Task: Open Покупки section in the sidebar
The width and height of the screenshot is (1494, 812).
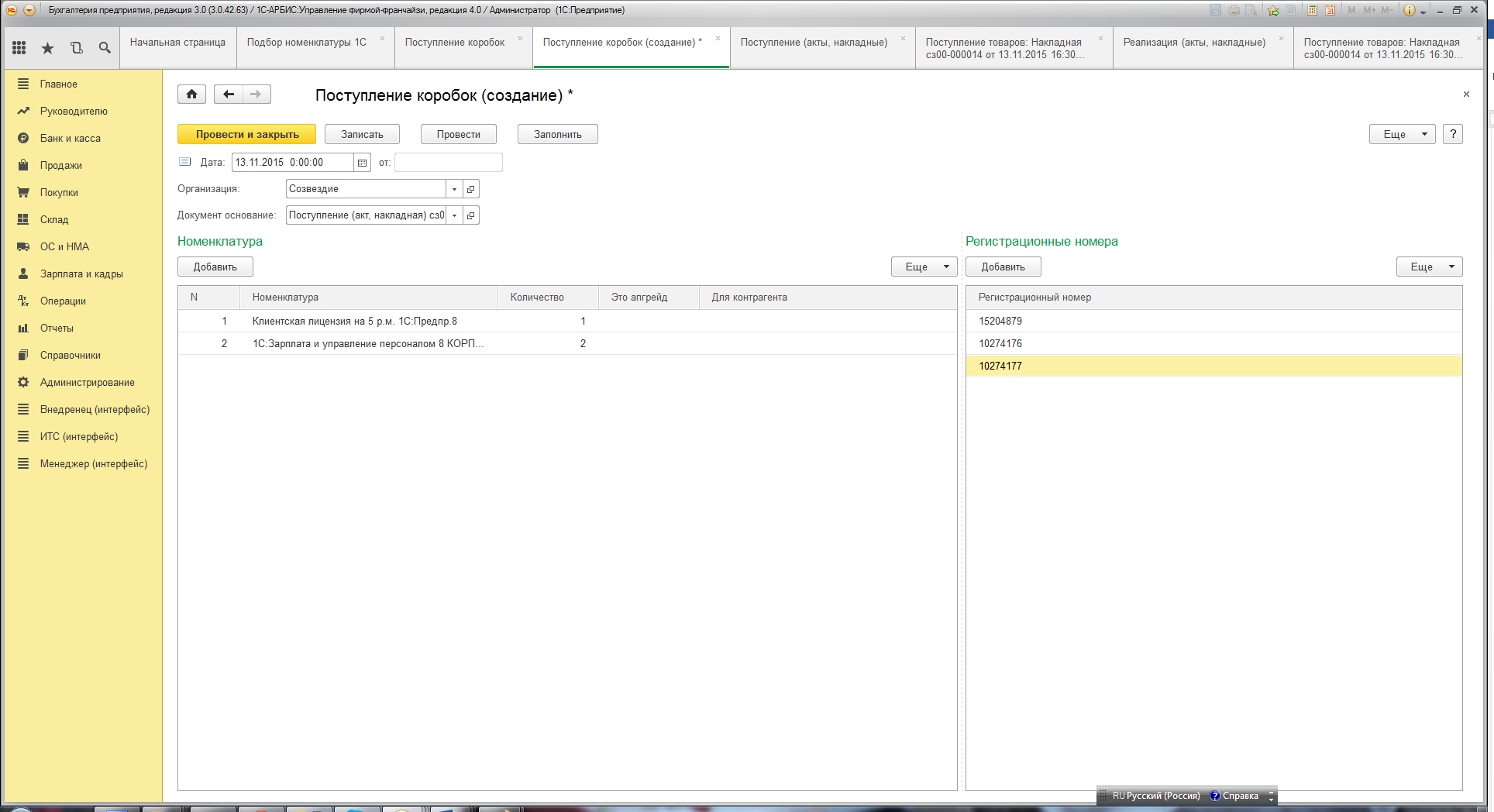Action: tap(59, 193)
